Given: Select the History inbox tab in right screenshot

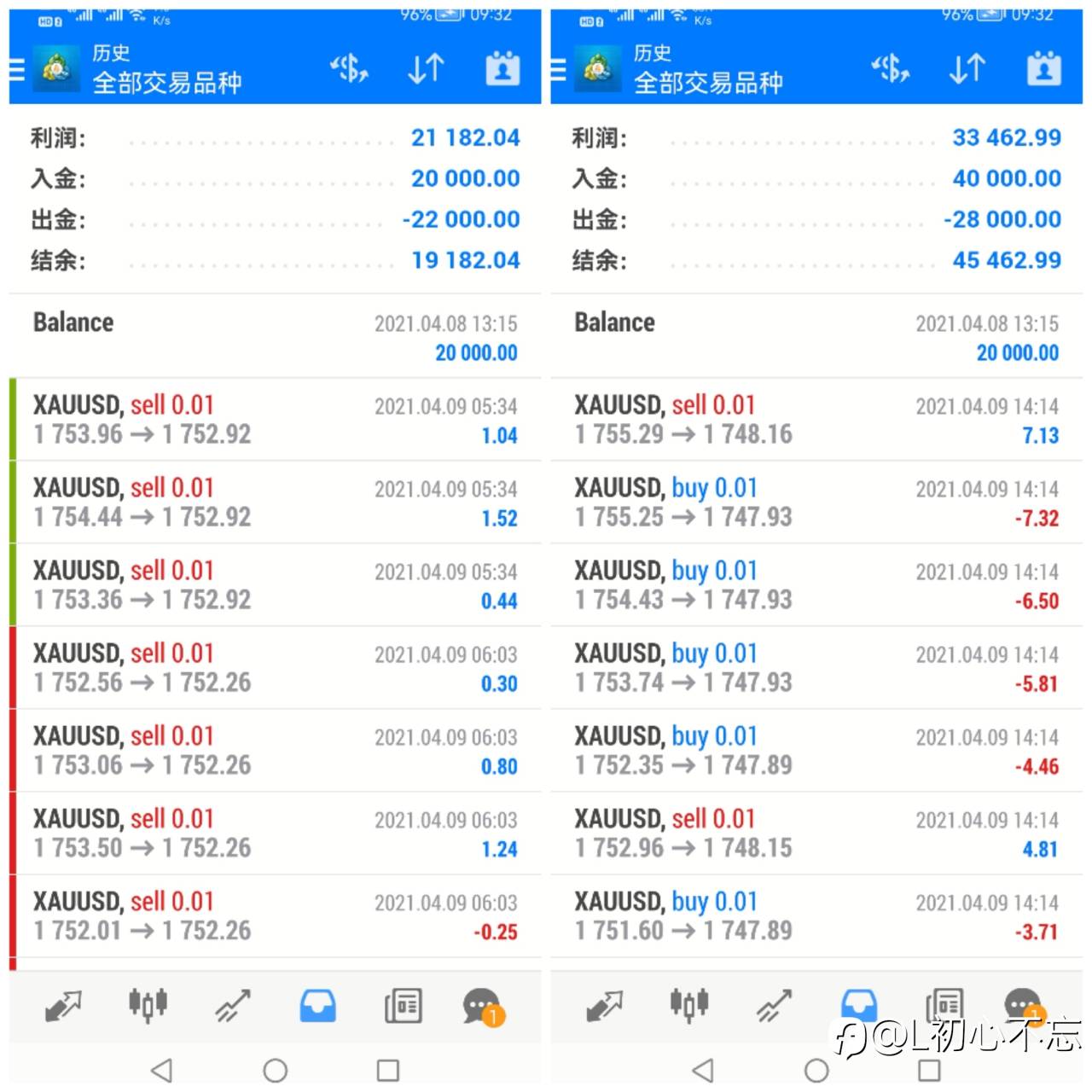Looking at the screenshot, I should pyautogui.click(x=859, y=1005).
